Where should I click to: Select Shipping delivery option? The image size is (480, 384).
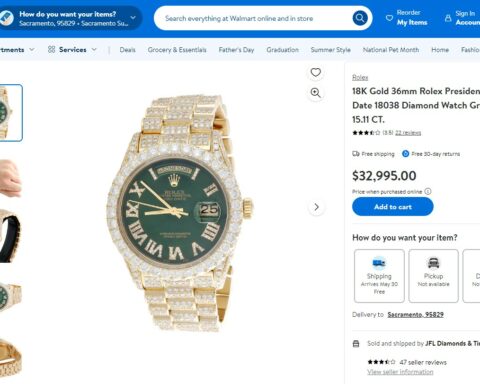click(x=379, y=276)
